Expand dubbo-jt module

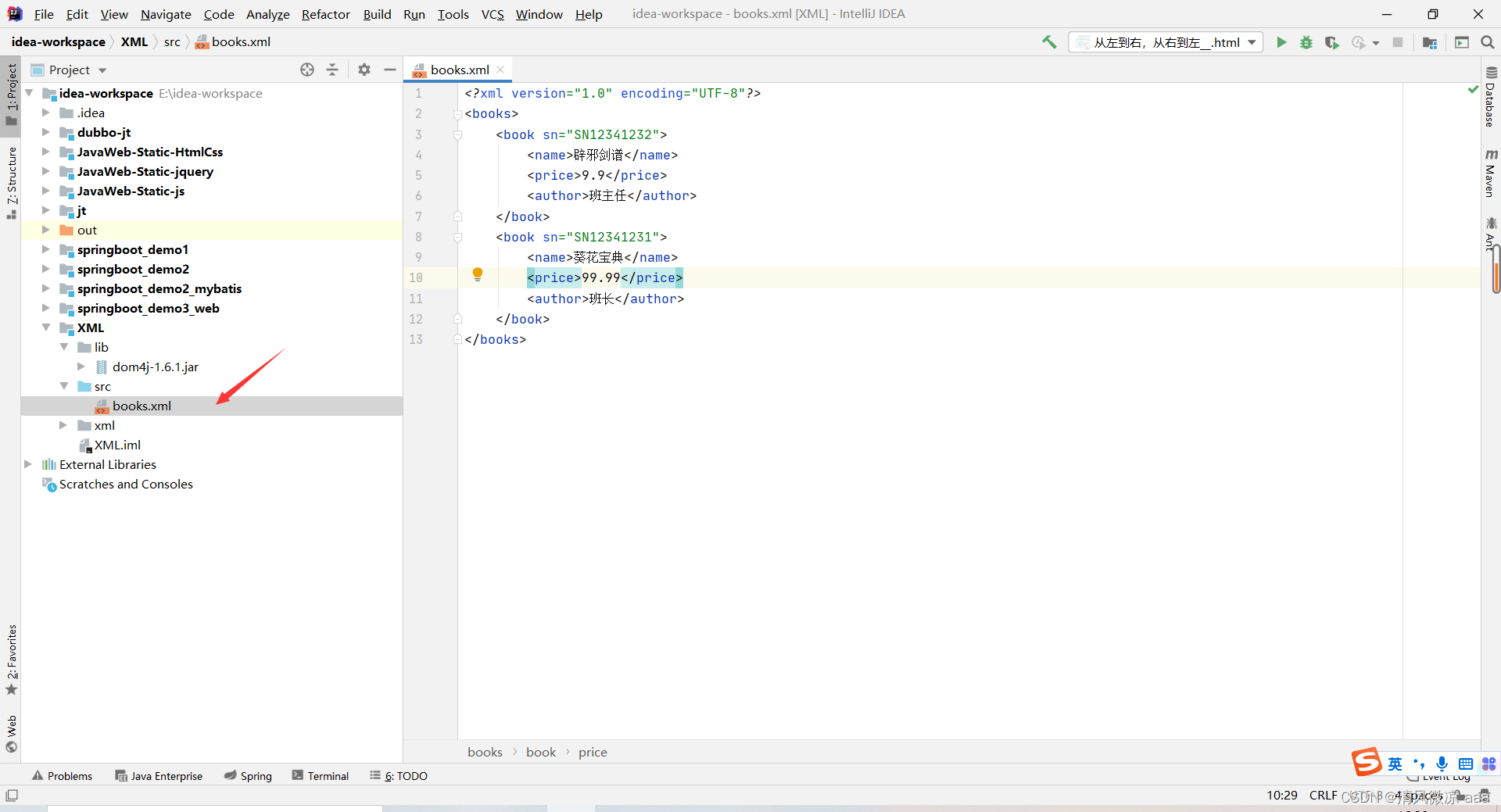(x=46, y=132)
